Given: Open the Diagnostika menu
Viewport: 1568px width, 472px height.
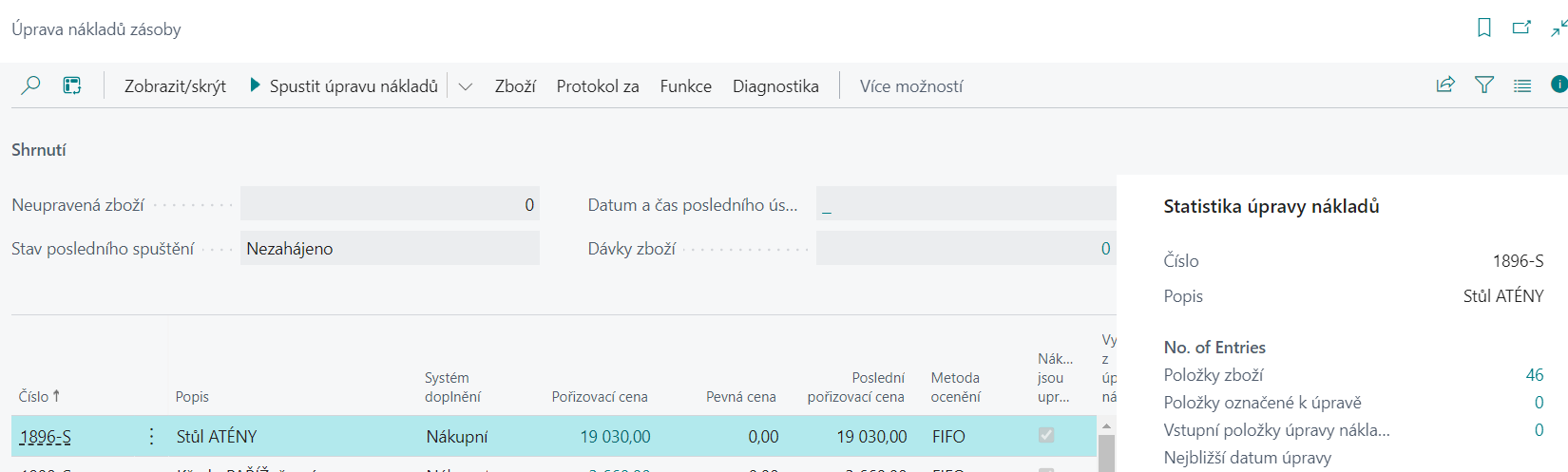Looking at the screenshot, I should [x=775, y=86].
